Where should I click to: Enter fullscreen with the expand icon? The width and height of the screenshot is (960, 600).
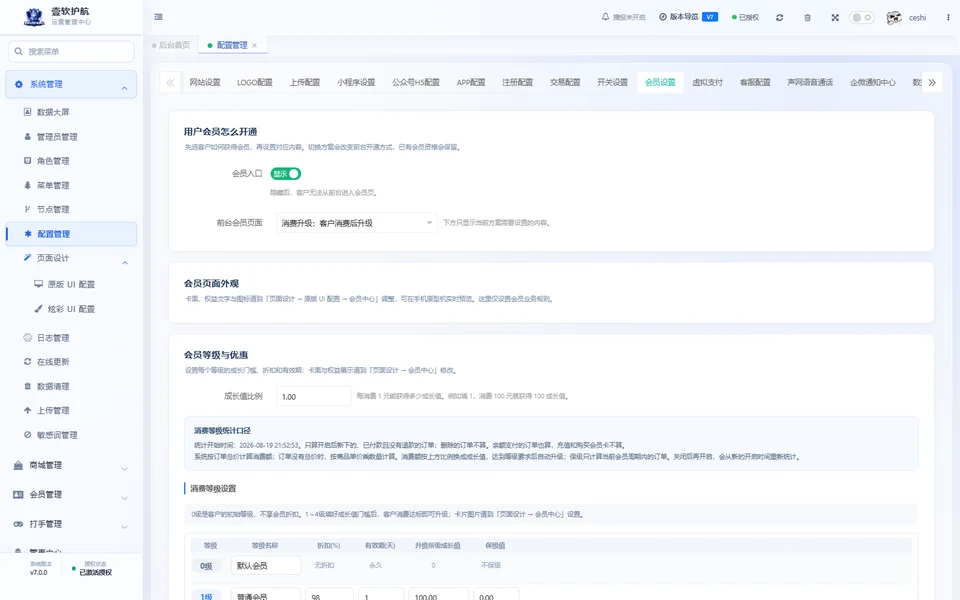tap(835, 18)
